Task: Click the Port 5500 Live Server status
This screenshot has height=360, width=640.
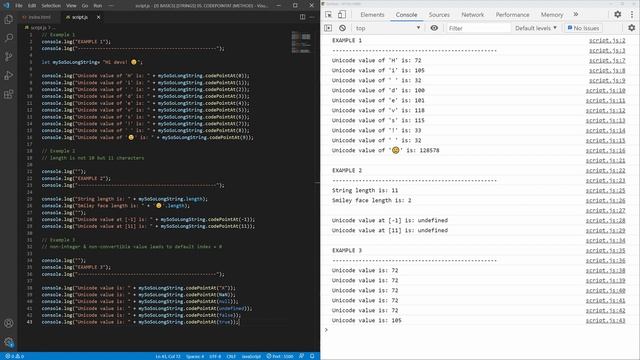Action: (280, 356)
